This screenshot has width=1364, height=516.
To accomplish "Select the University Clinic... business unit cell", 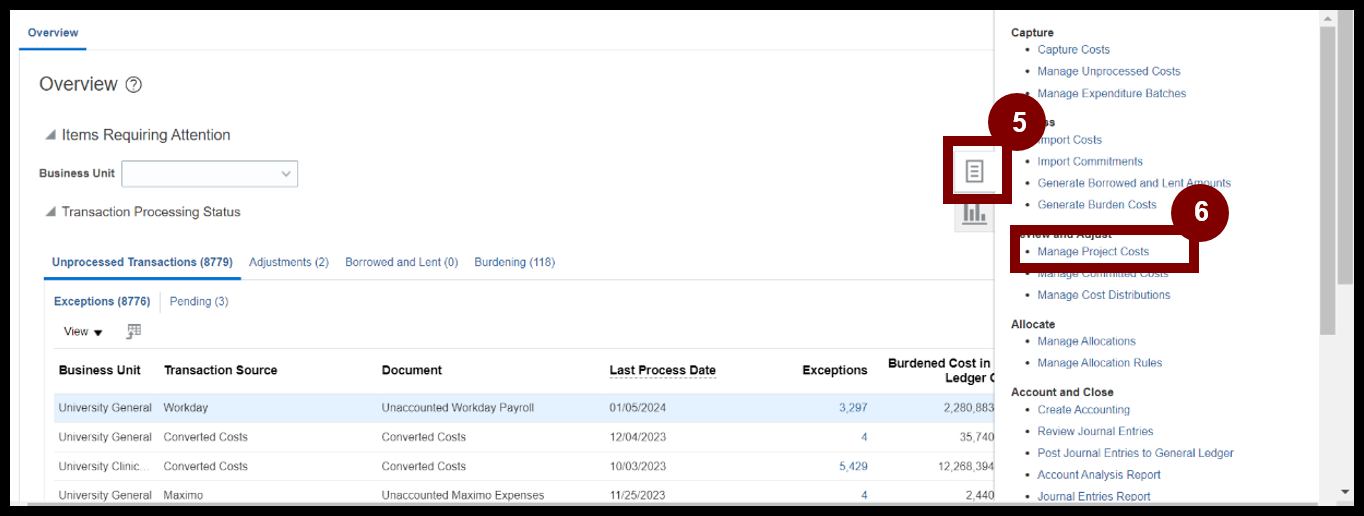I will click(105, 466).
